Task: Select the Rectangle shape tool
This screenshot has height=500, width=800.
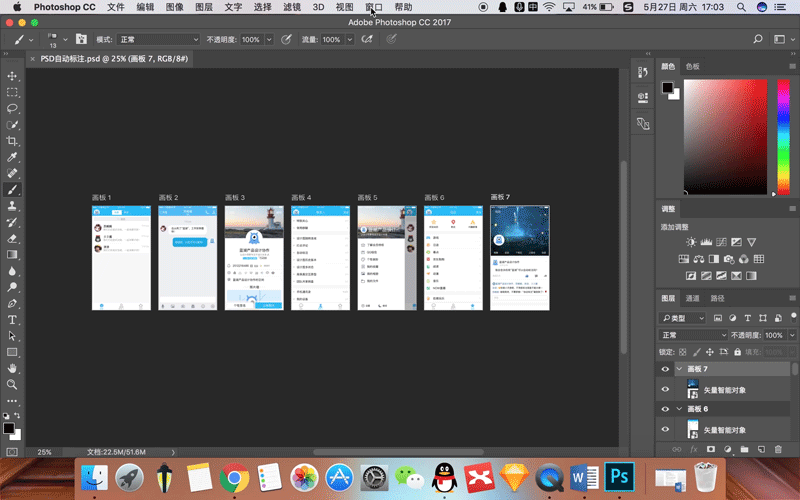Action: pyautogui.click(x=12, y=352)
